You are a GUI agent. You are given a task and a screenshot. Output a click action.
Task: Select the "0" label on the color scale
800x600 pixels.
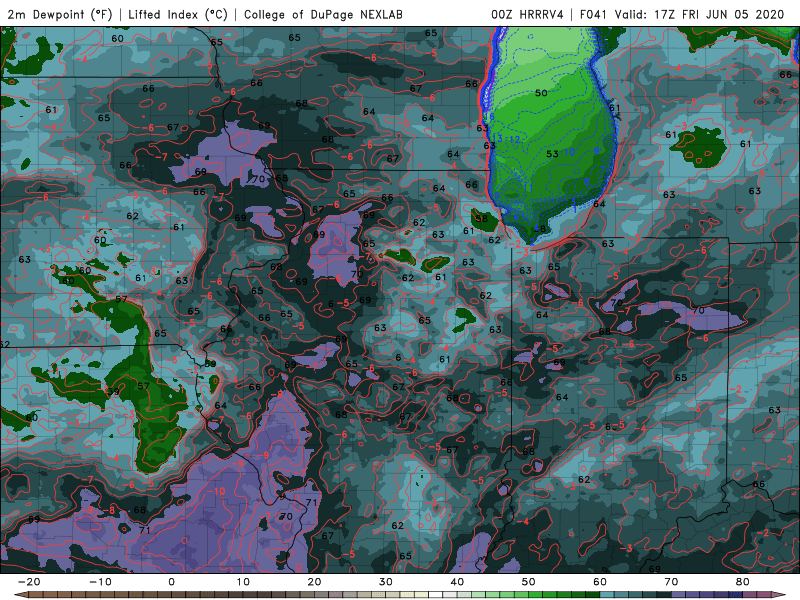click(x=171, y=582)
